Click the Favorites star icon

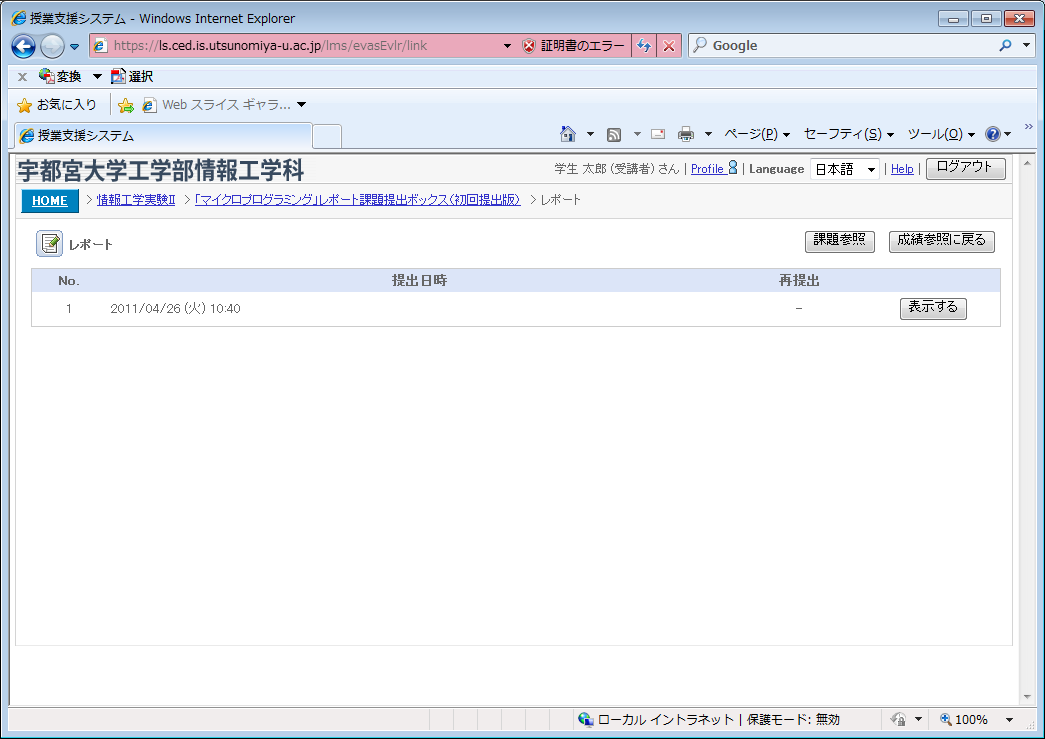[25, 105]
